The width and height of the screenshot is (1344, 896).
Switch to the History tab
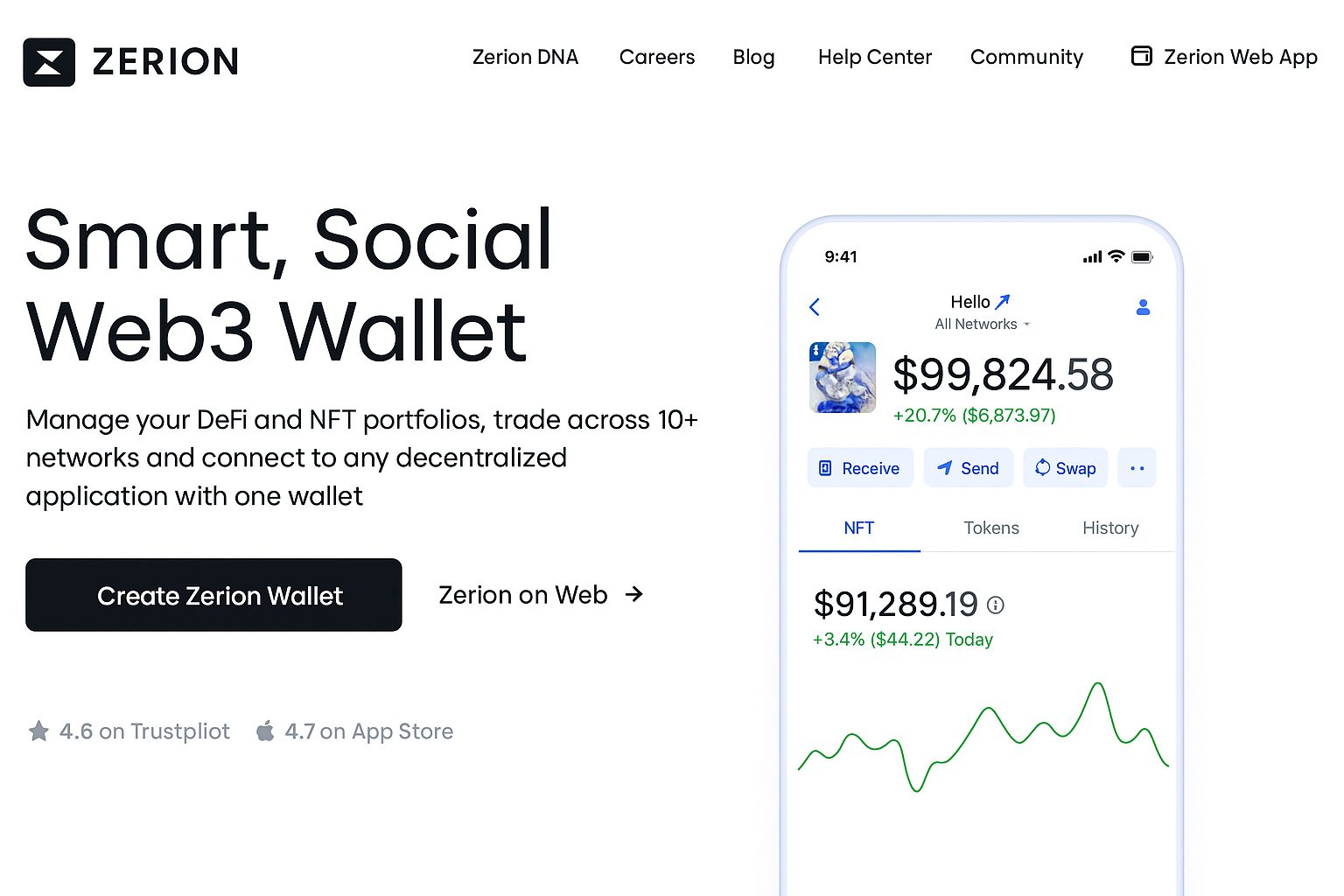1110,528
